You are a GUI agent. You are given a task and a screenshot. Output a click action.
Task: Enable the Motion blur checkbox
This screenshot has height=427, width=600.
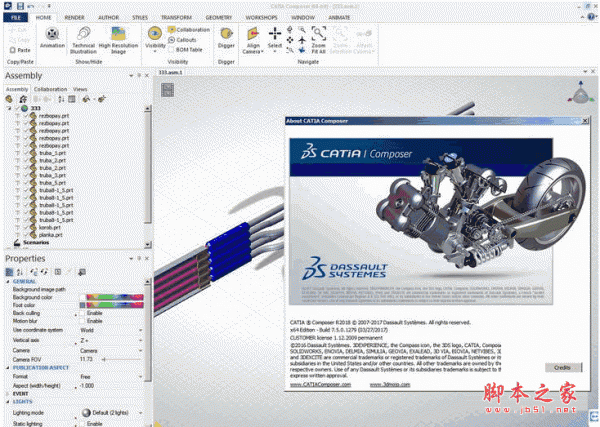[x=82, y=321]
